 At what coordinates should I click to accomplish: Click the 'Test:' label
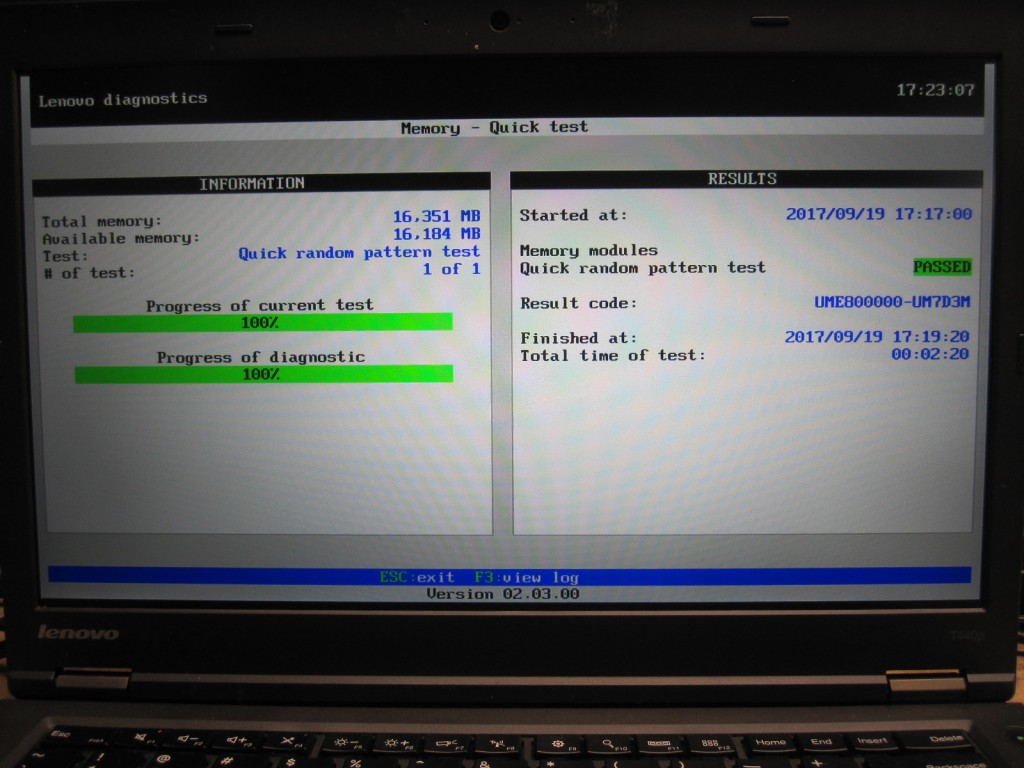point(65,256)
